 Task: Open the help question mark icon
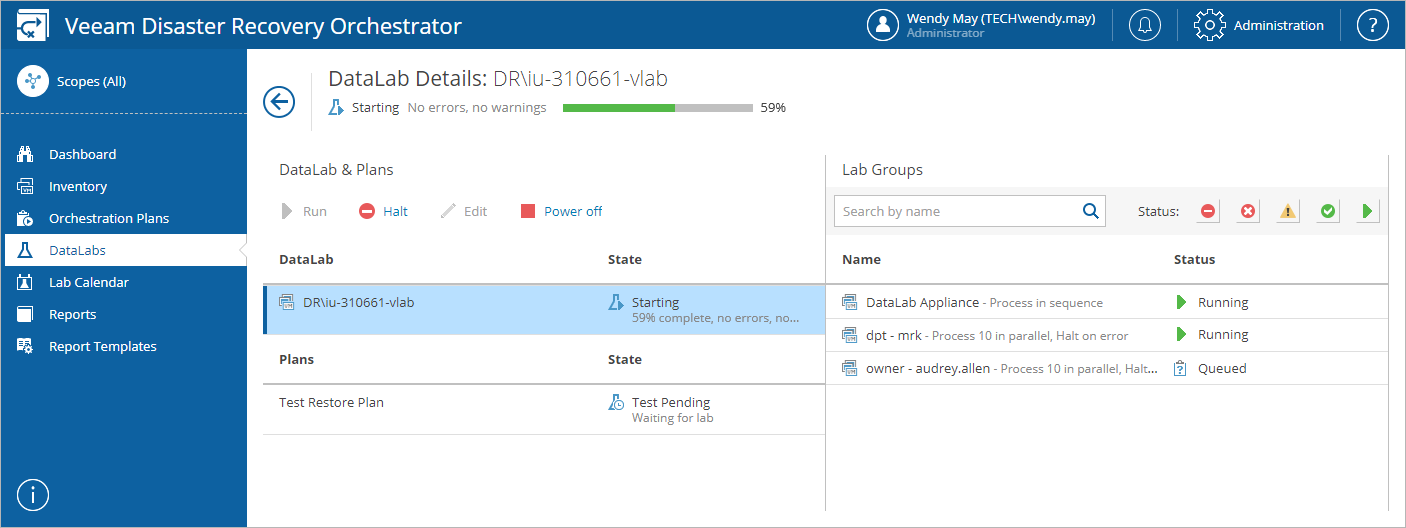coord(1373,26)
